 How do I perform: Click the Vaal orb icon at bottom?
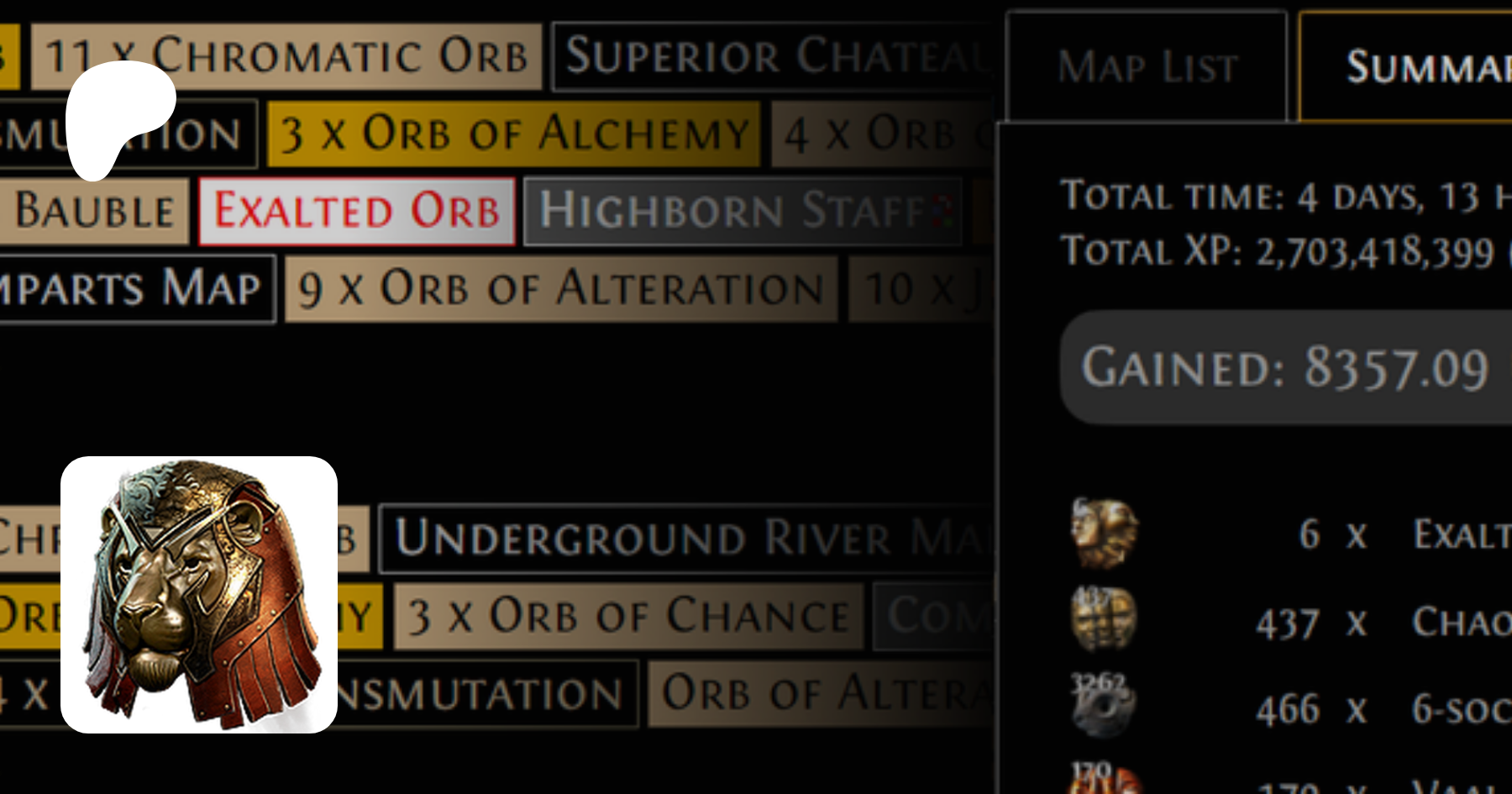1104,777
